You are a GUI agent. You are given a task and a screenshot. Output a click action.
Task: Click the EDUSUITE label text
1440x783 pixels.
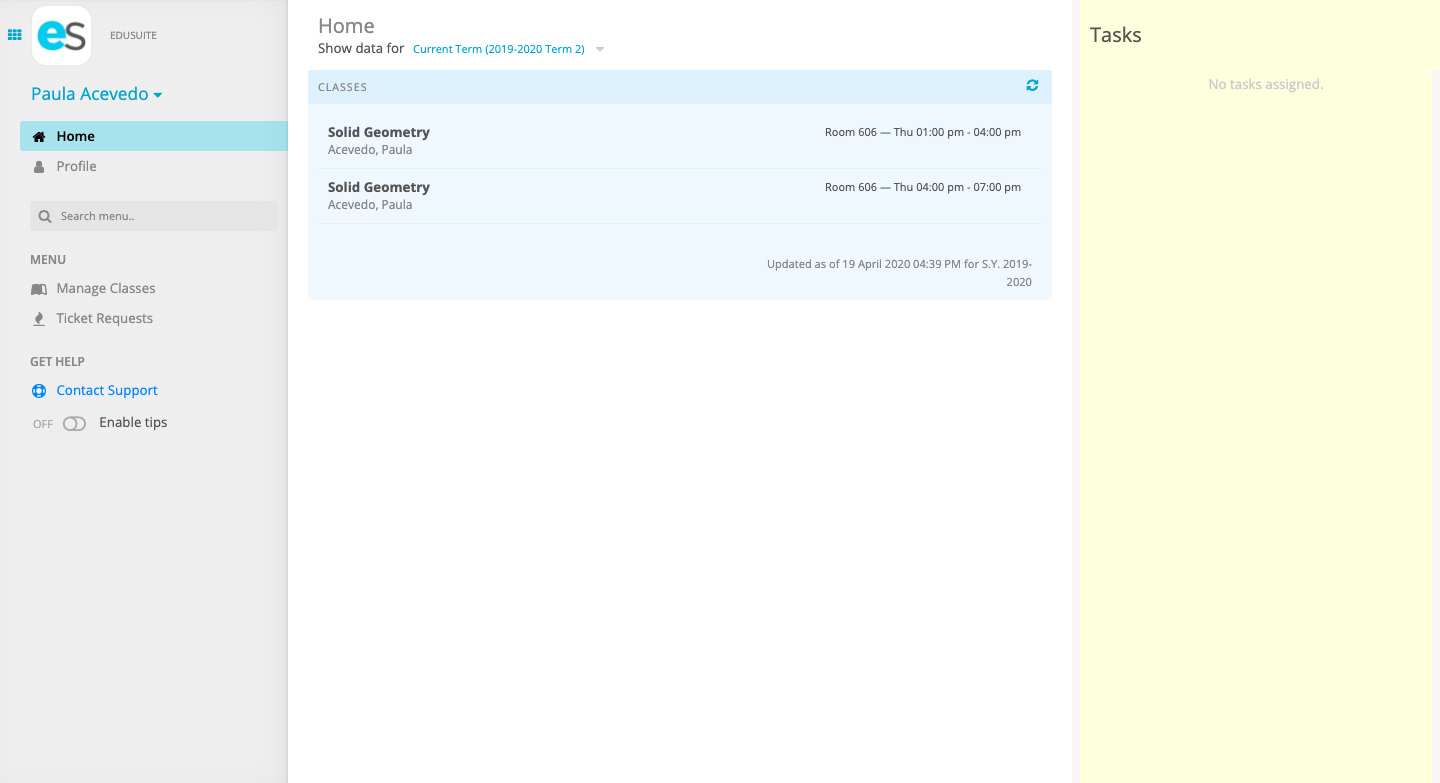coord(133,35)
